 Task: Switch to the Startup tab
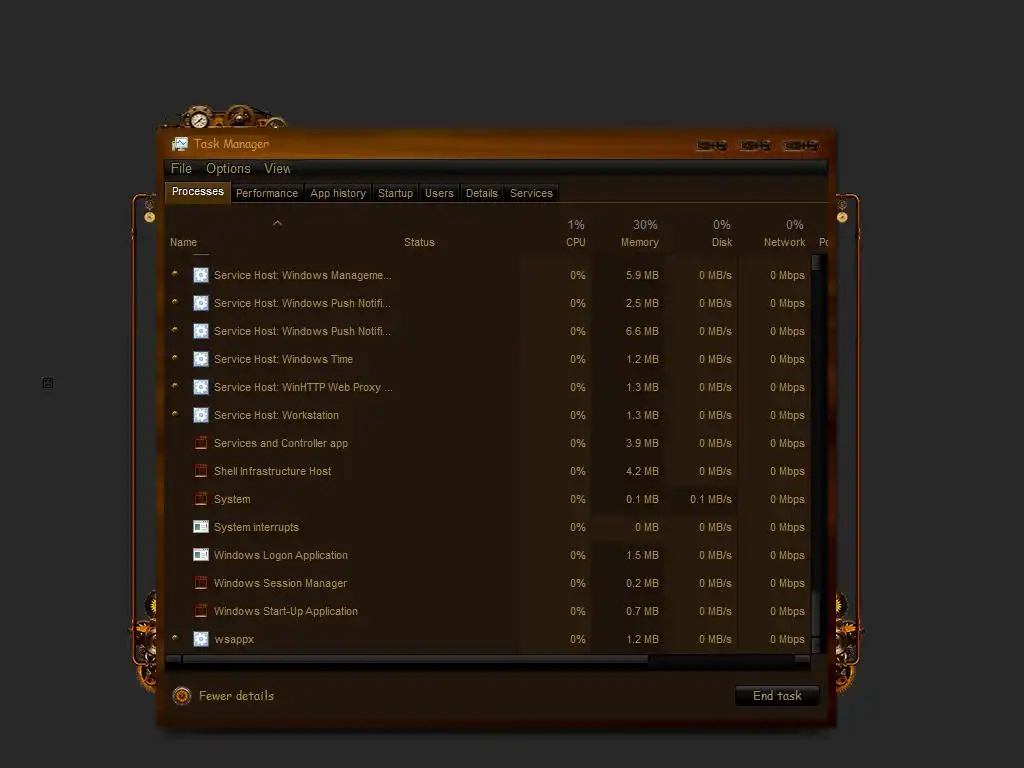(x=395, y=193)
